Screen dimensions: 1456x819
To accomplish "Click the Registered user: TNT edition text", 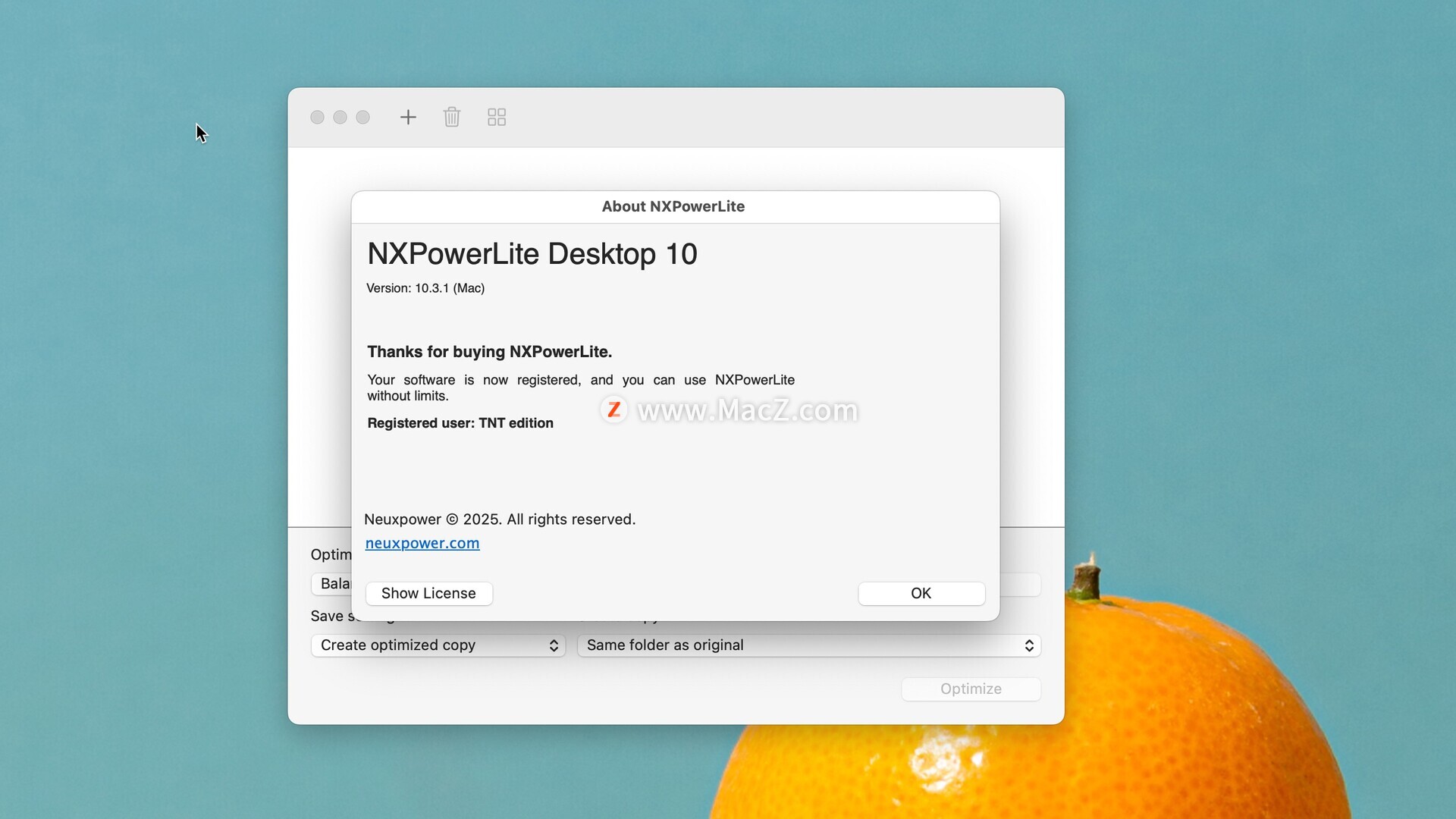I will click(x=460, y=423).
